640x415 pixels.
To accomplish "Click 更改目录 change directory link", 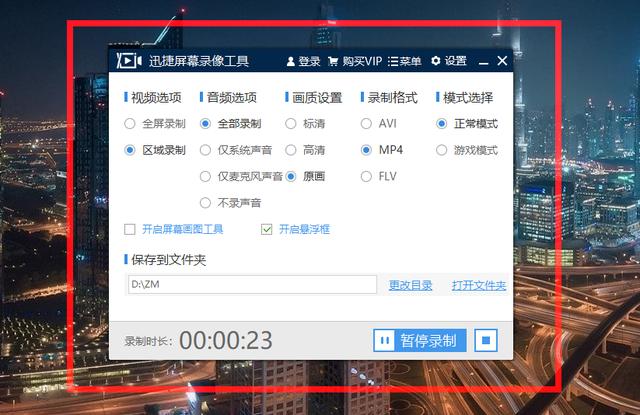I will click(x=410, y=285).
